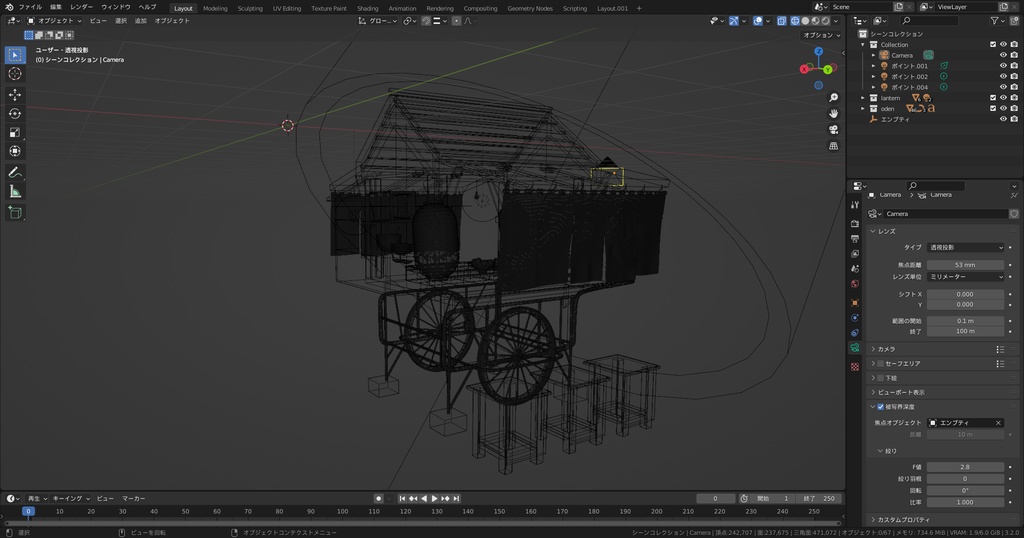Click the camera view icon in viewport
The width and height of the screenshot is (1024, 538).
pyautogui.click(x=833, y=130)
